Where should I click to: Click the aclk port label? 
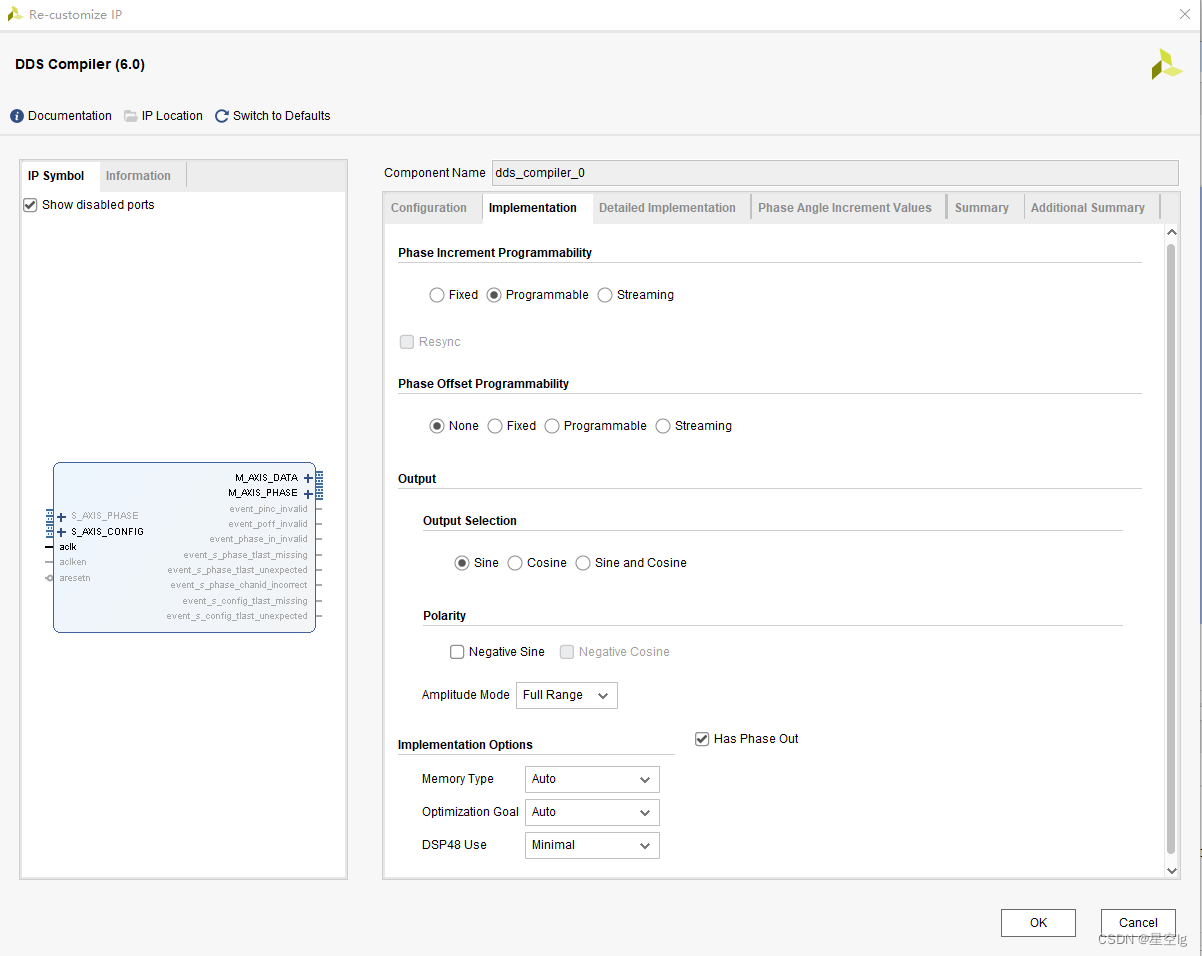pos(68,547)
